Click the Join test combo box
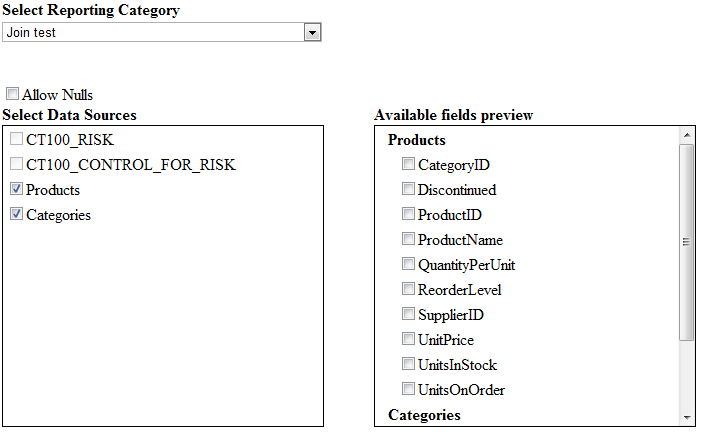 pyautogui.click(x=162, y=32)
